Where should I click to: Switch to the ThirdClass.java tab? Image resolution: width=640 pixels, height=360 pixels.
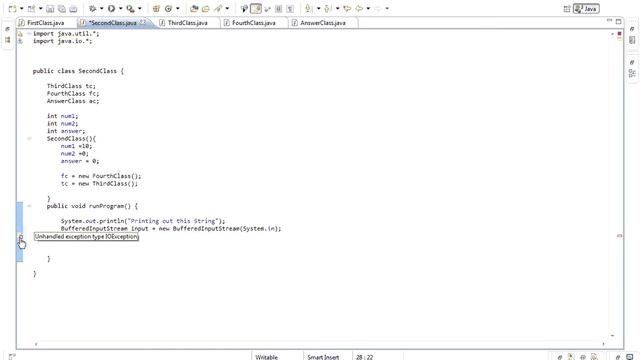point(187,23)
